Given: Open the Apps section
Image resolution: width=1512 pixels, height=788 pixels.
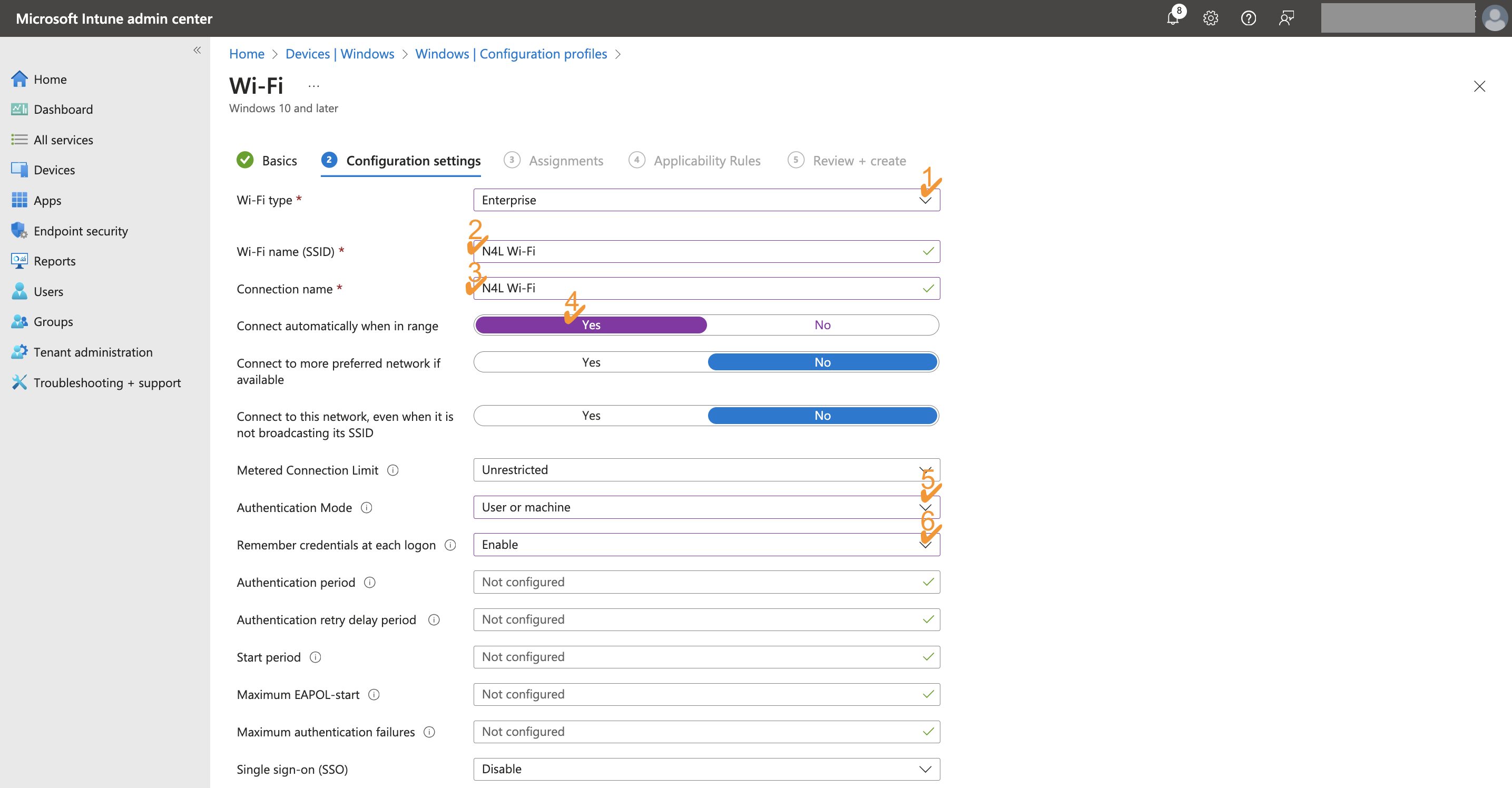Looking at the screenshot, I should coord(47,200).
